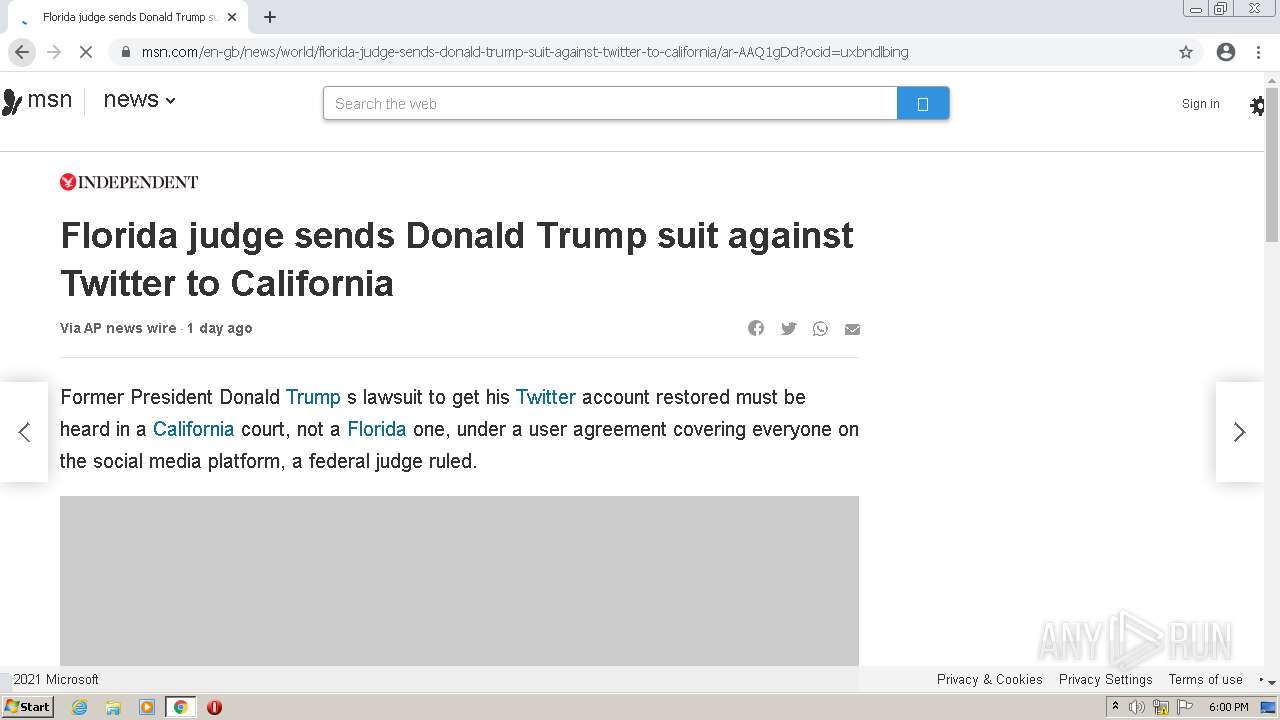
Task: Launch Internet Explorer from the taskbar
Action: pos(79,707)
